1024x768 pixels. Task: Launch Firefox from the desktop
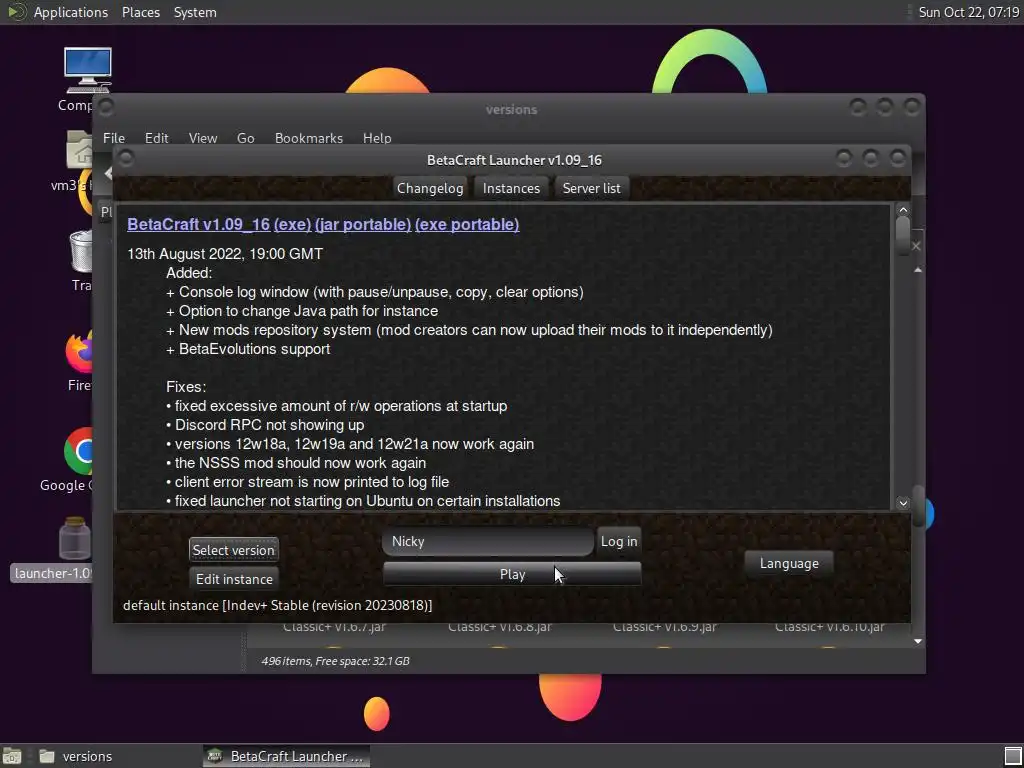point(79,352)
